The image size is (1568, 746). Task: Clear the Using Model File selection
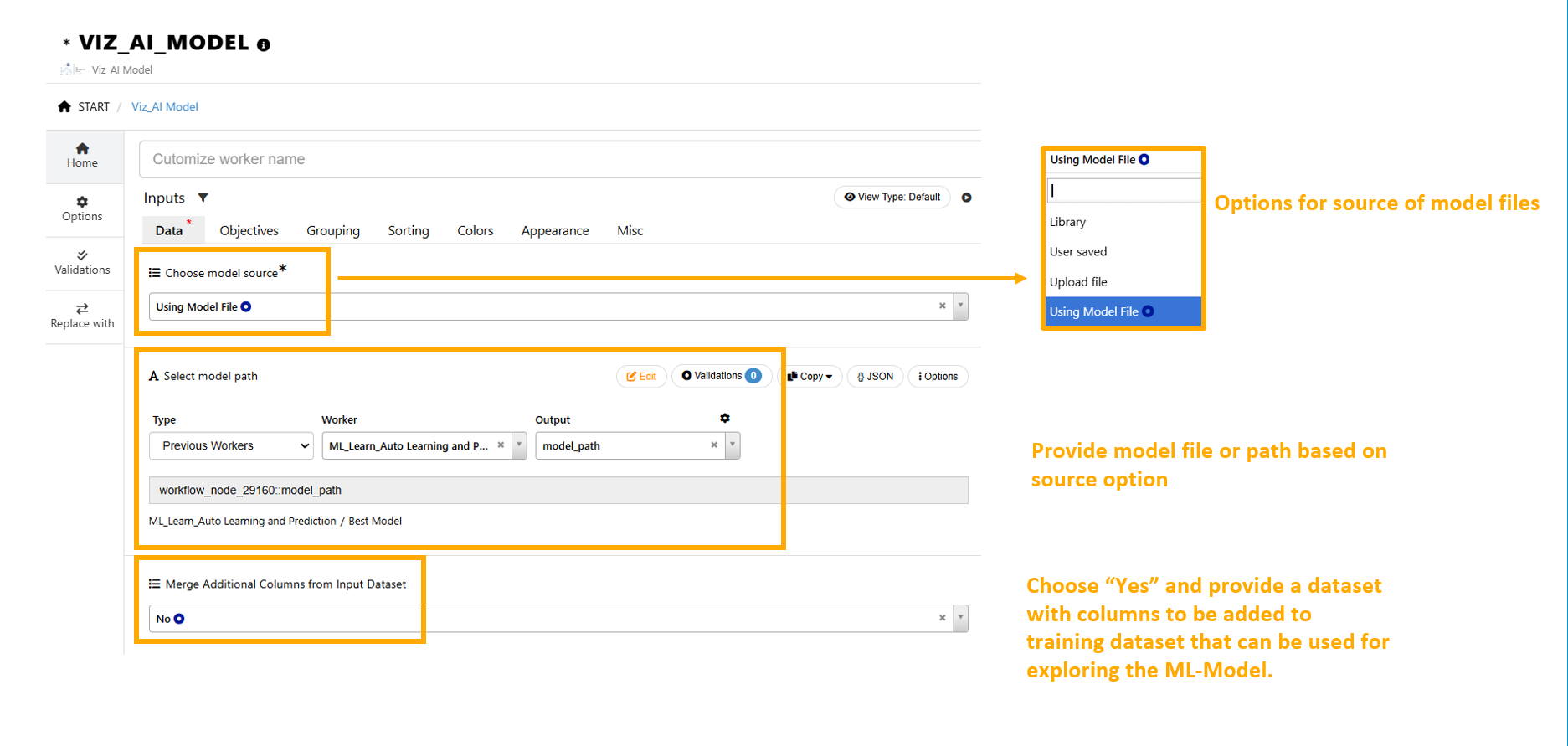coord(942,306)
